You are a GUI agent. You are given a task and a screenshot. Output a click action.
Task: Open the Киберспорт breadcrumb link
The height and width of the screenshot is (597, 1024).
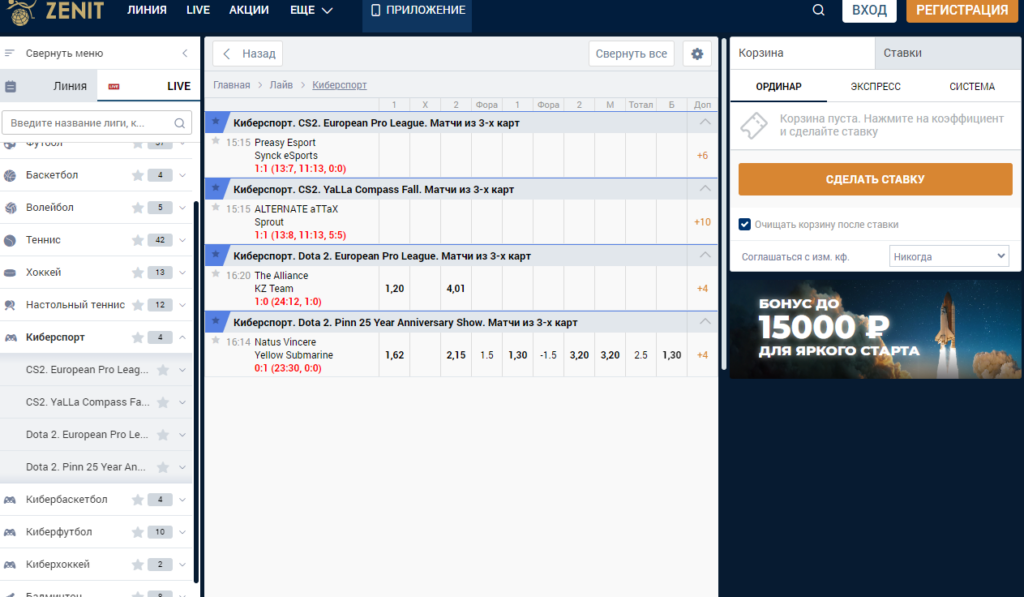(340, 85)
